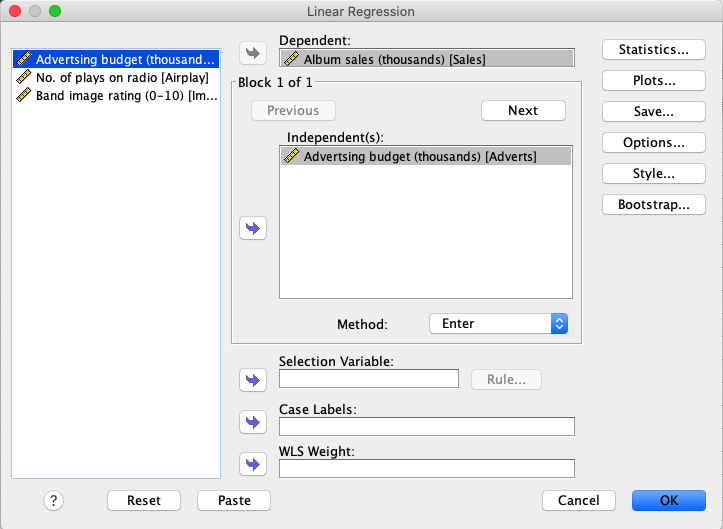The image size is (723, 529).
Task: Open the Method dropdown showing Enter
Action: pos(498,323)
